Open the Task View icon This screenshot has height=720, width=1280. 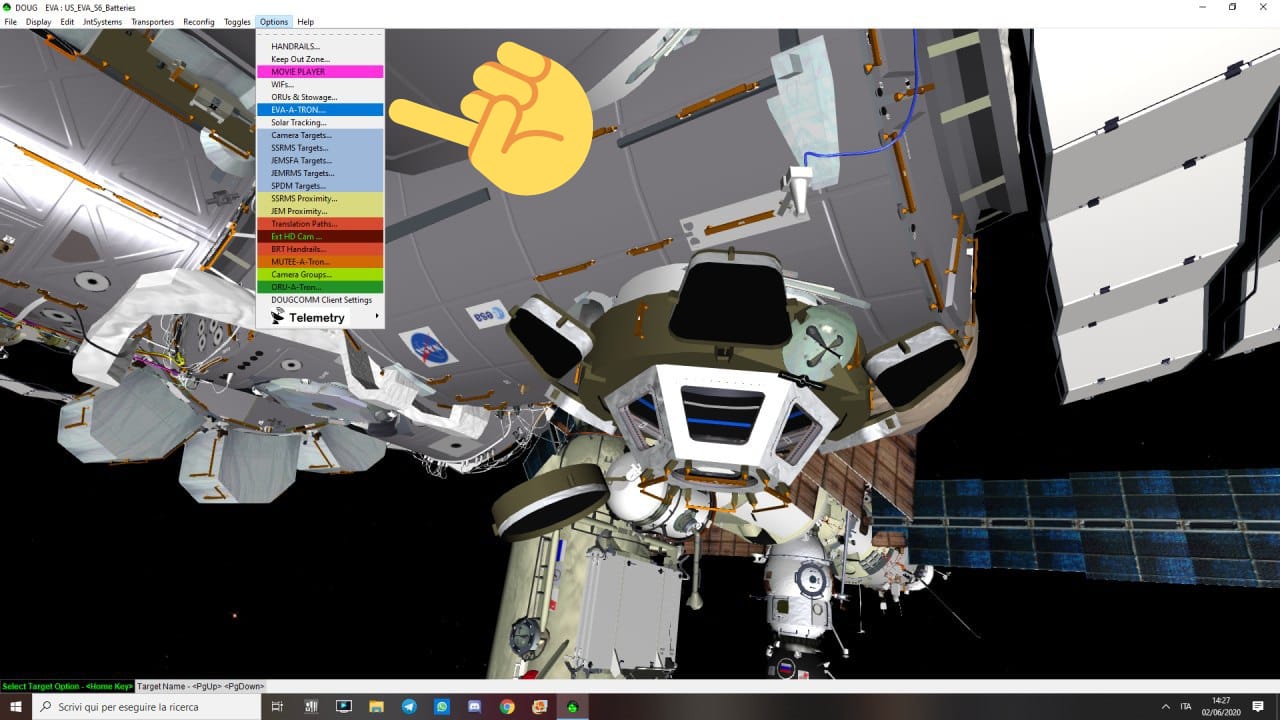coord(277,707)
